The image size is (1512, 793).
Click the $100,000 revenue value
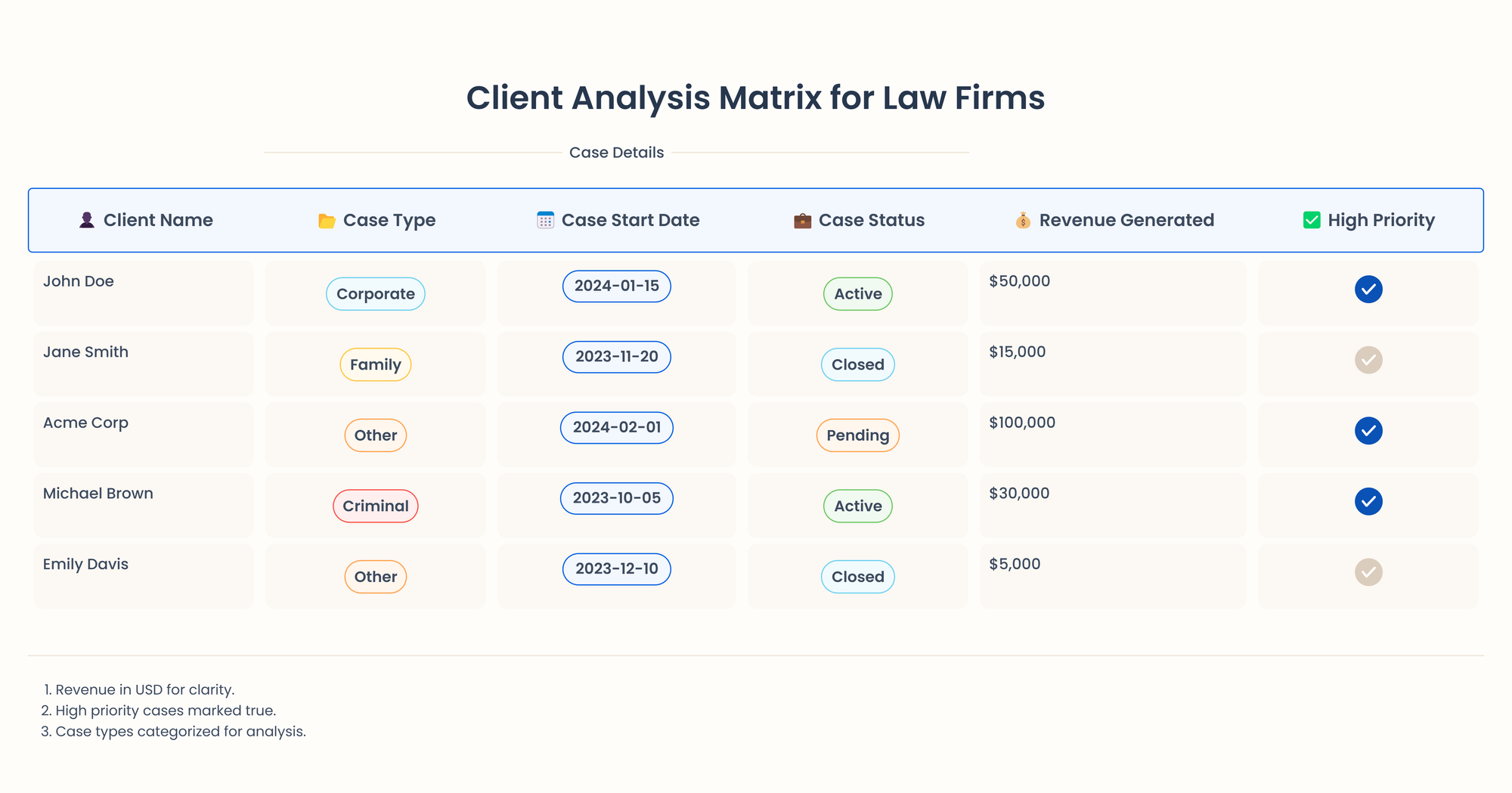[1022, 423]
